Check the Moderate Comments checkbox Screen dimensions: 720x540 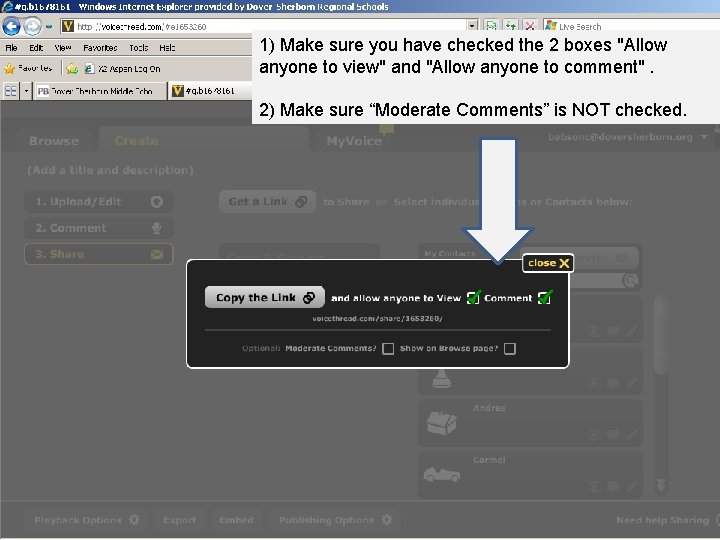pyautogui.click(x=388, y=349)
